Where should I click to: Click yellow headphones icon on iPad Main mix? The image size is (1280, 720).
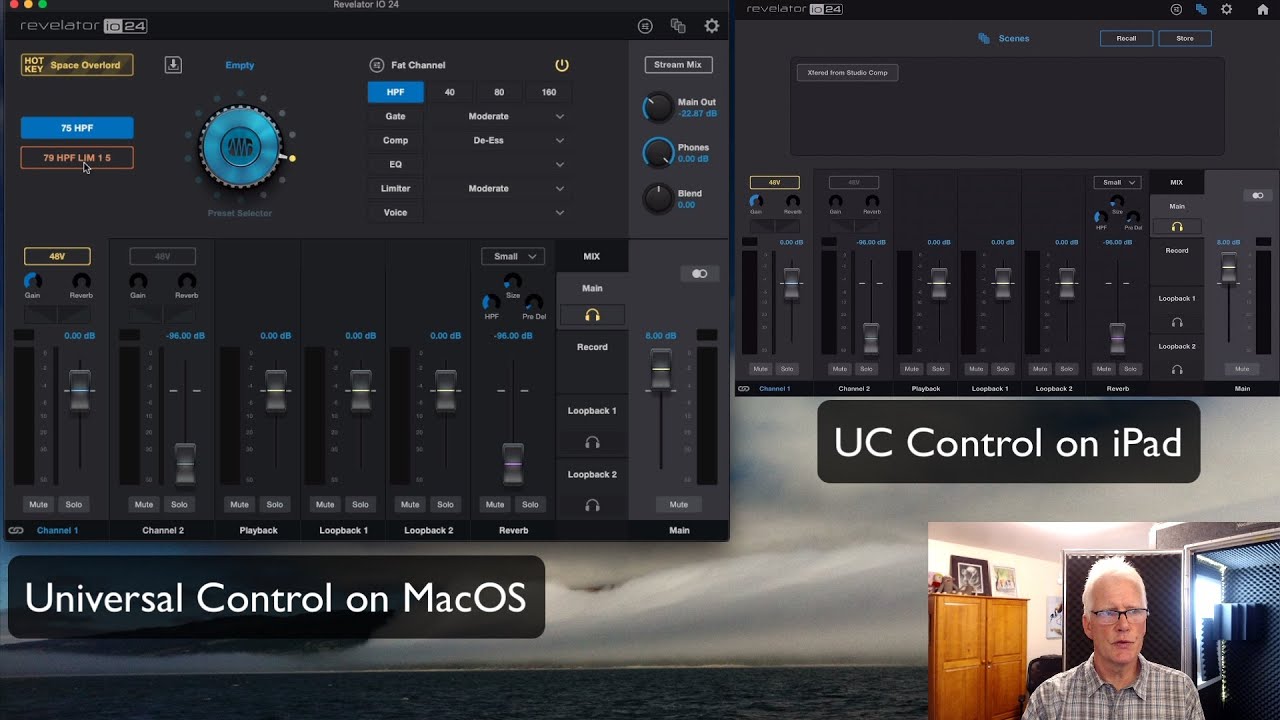point(1177,227)
